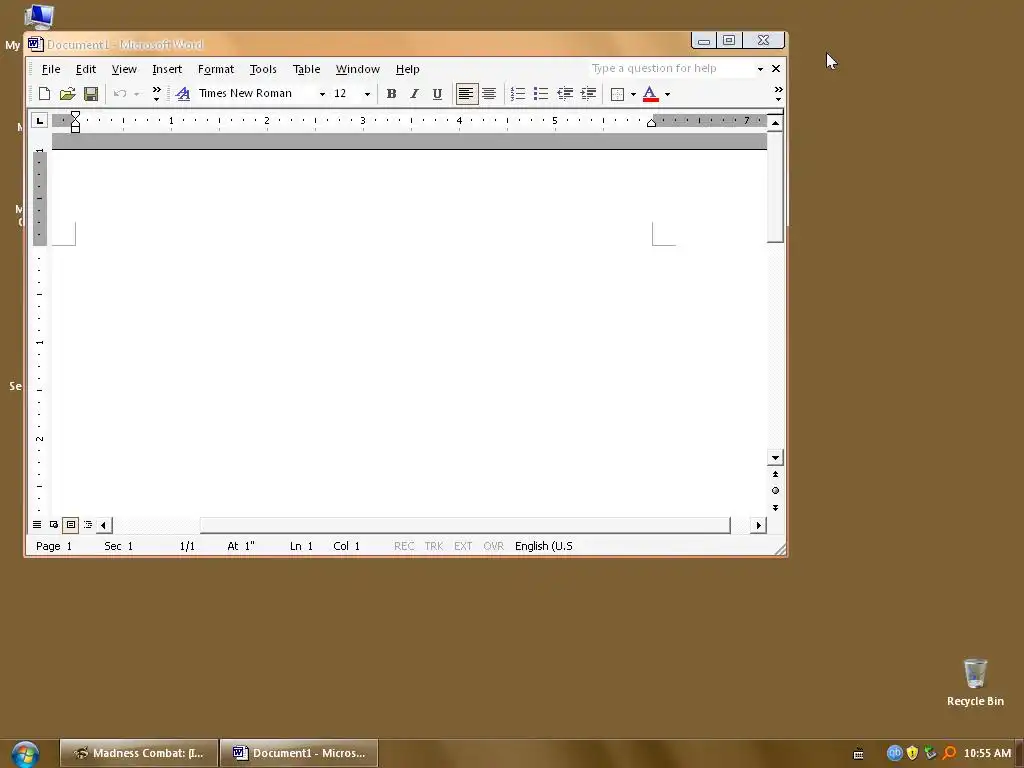Image resolution: width=1024 pixels, height=768 pixels.
Task: Go to next page double arrow
Action: (775, 507)
